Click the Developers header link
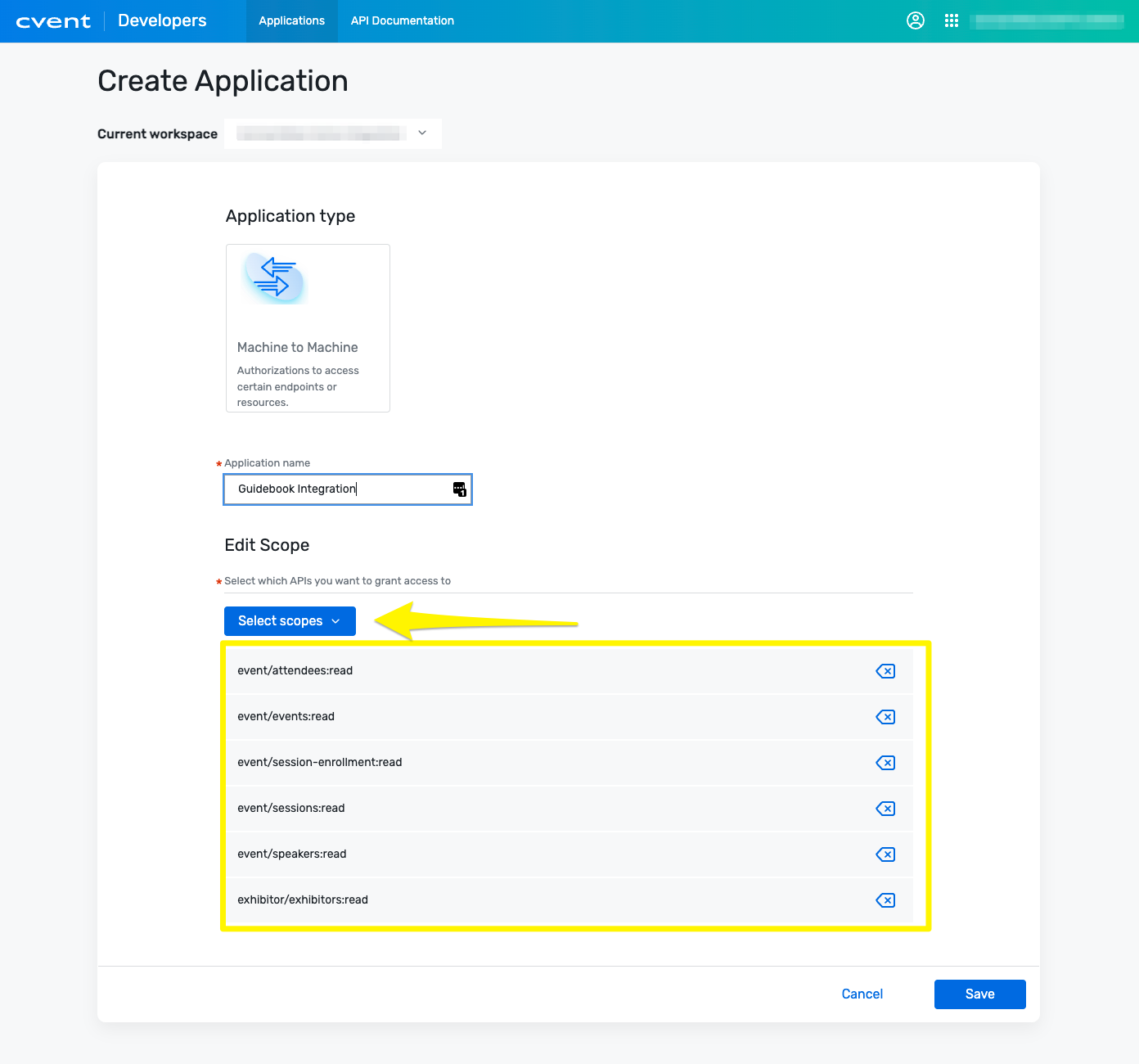The image size is (1139, 1064). click(162, 20)
